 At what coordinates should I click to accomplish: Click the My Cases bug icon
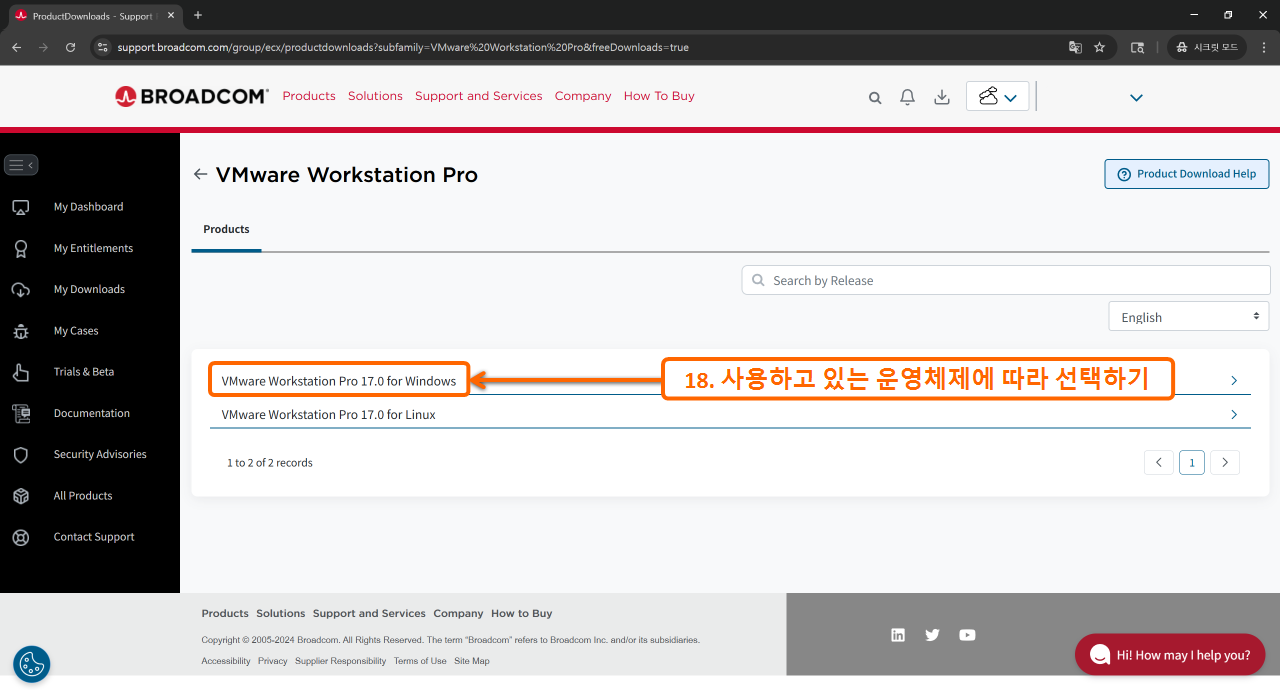point(20,331)
